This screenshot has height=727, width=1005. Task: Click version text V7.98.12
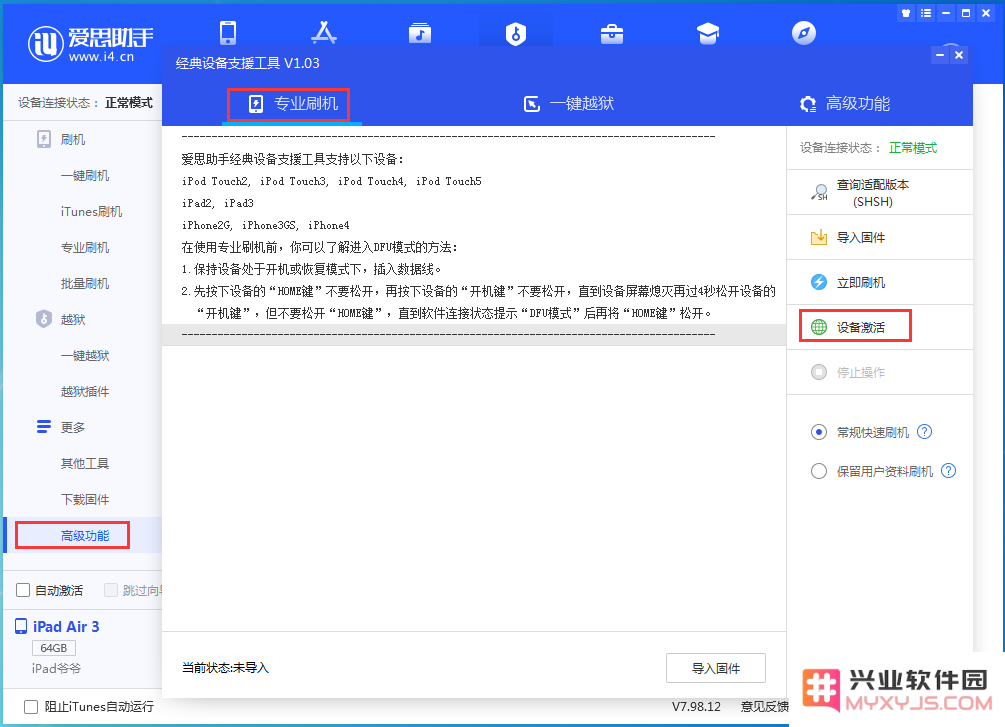tap(696, 706)
